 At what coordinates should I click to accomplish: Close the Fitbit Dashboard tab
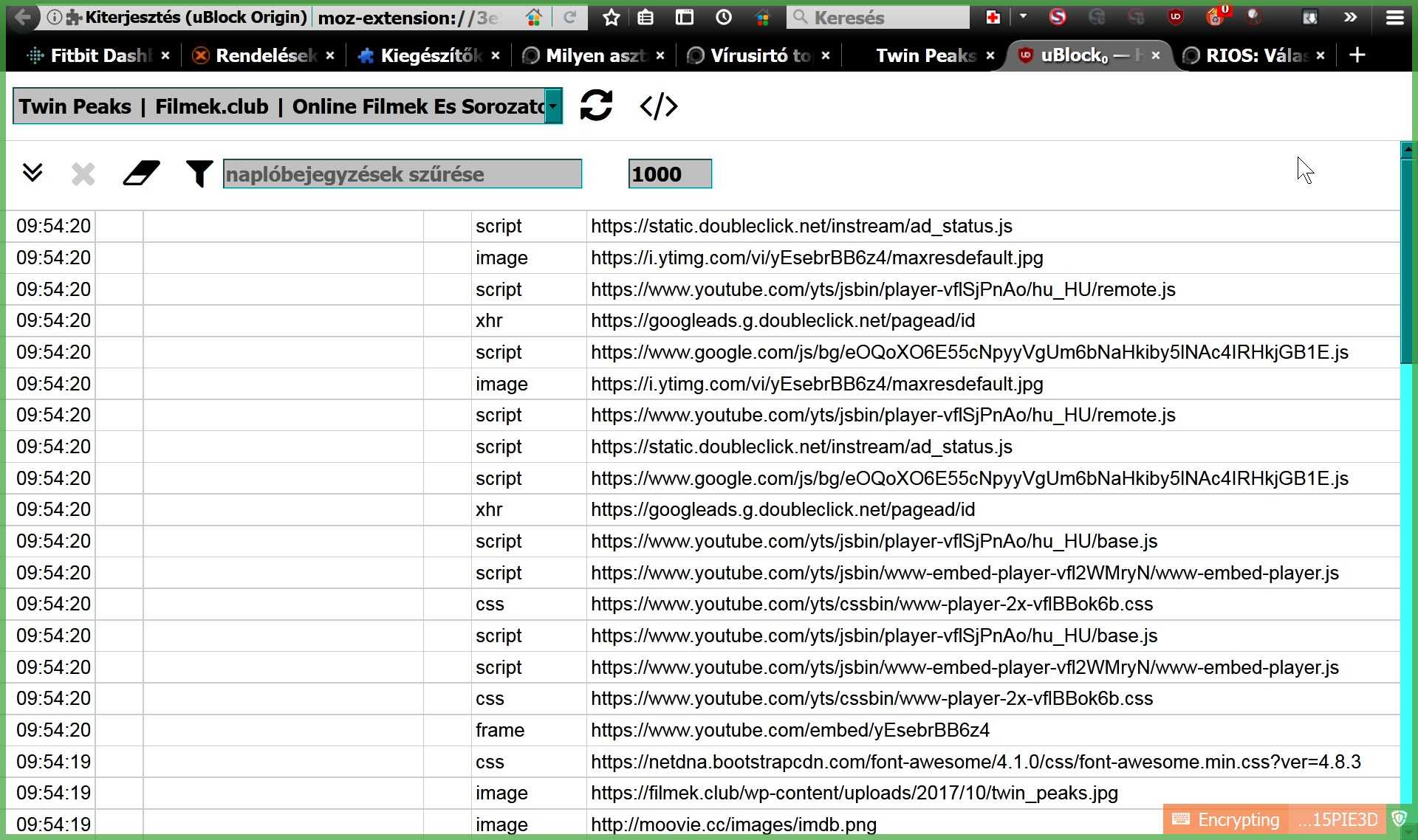point(165,55)
